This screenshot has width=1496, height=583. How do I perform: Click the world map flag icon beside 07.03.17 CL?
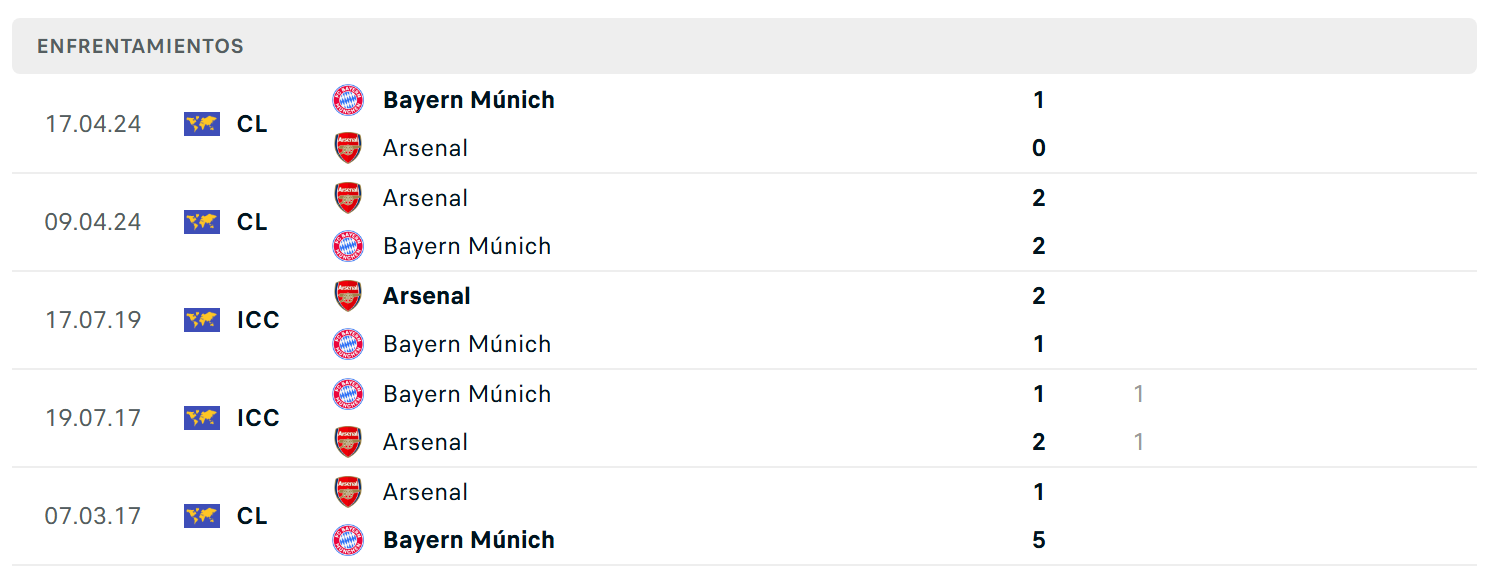(x=202, y=516)
